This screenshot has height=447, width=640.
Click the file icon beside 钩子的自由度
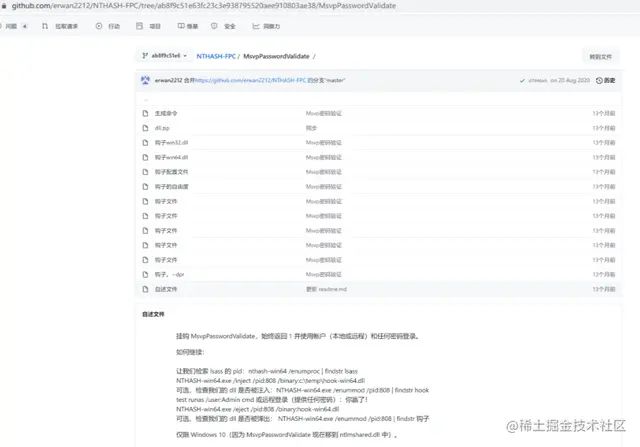[145, 187]
